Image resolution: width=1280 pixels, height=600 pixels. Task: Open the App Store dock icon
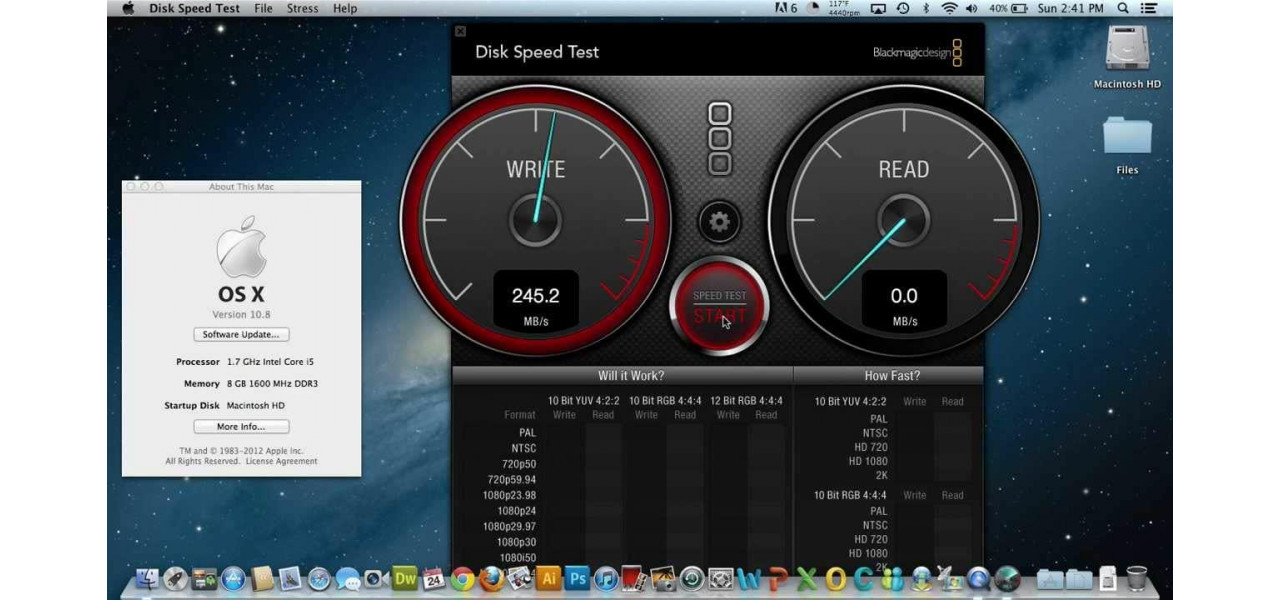(x=233, y=577)
